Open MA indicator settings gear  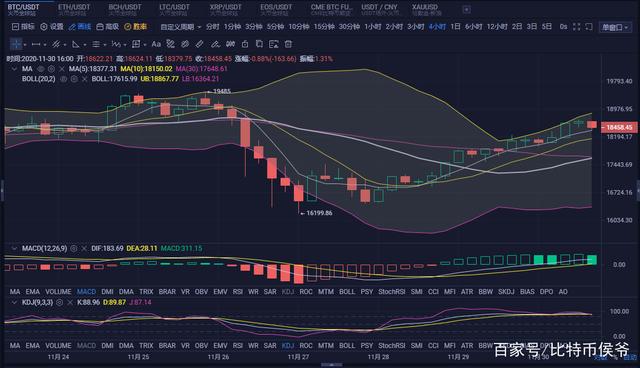coord(51,69)
